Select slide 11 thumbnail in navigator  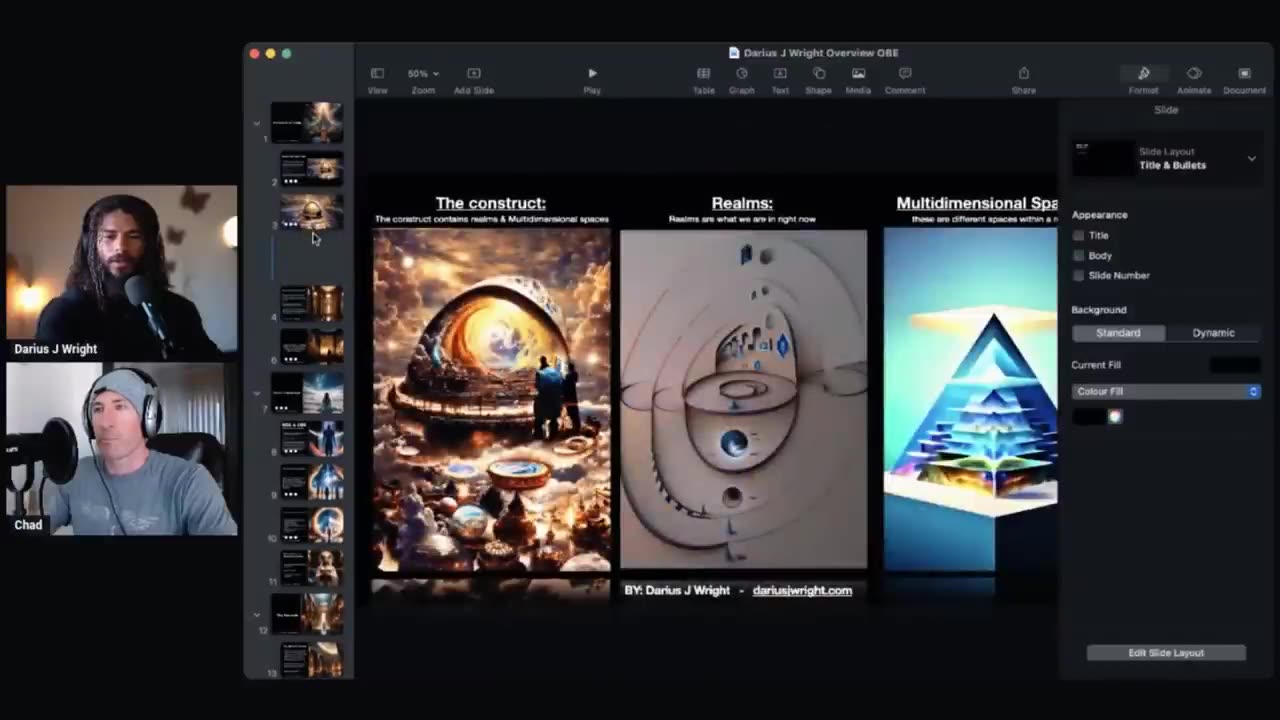pos(312,567)
